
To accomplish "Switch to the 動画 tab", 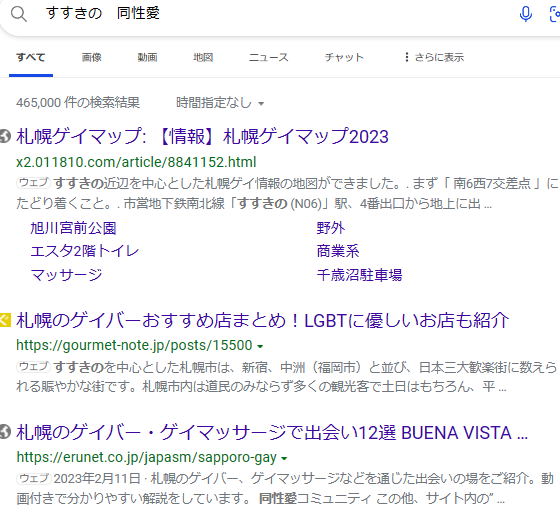I will pyautogui.click(x=148, y=57).
